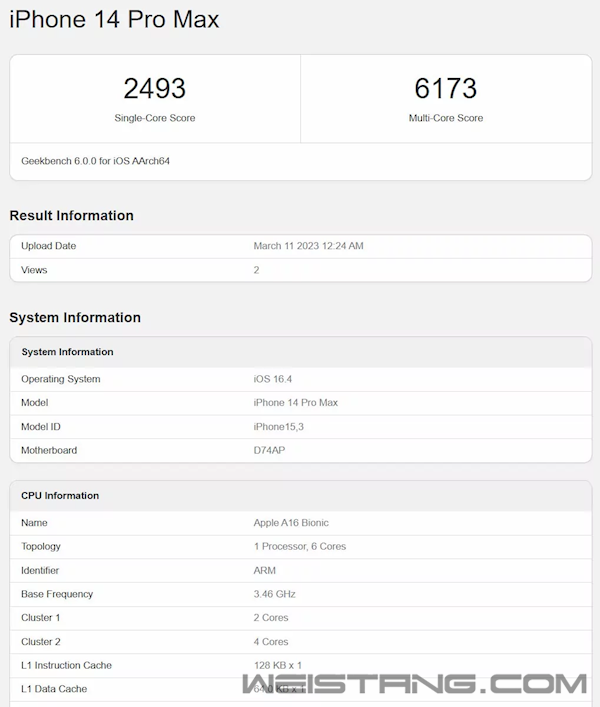
Task: Select the 3.46 GHz value
Action: [x=275, y=594]
